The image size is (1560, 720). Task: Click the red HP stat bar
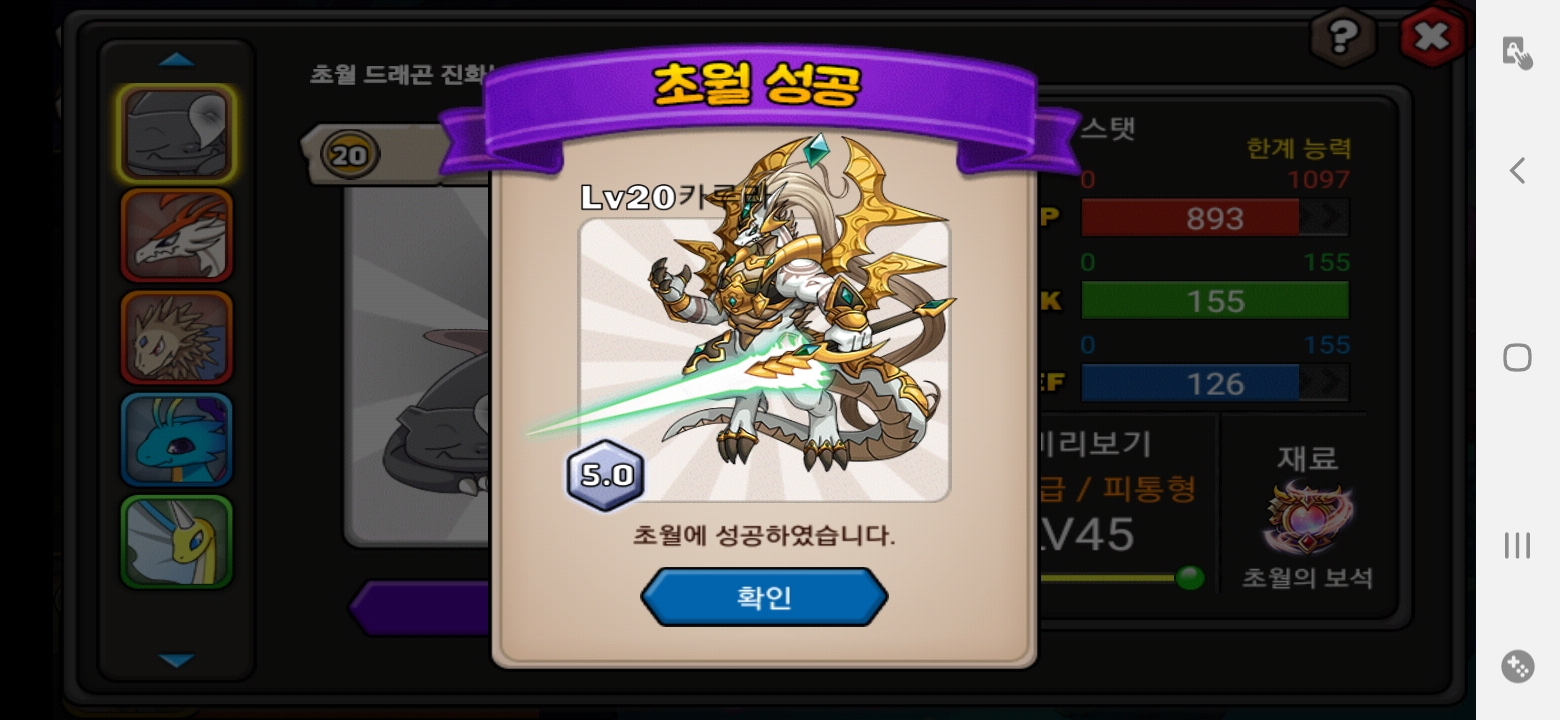1215,218
